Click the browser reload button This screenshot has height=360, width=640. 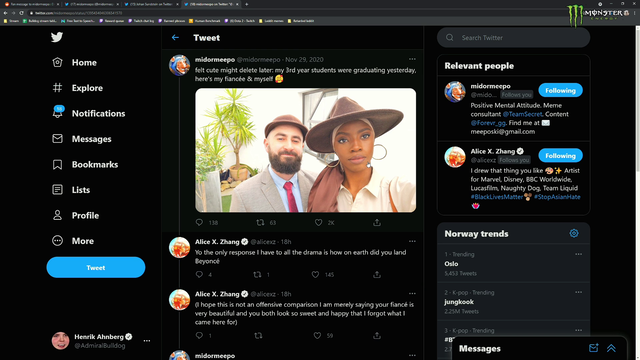pos(21,13)
